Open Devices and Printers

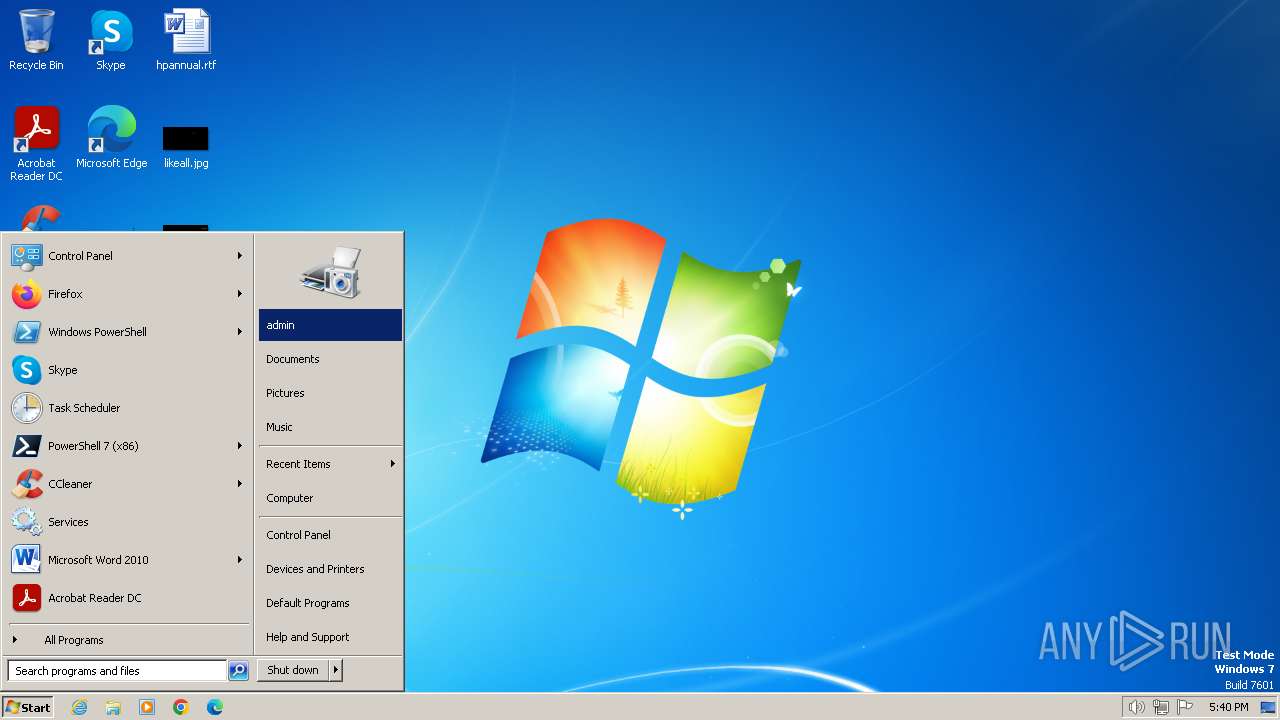(330, 569)
